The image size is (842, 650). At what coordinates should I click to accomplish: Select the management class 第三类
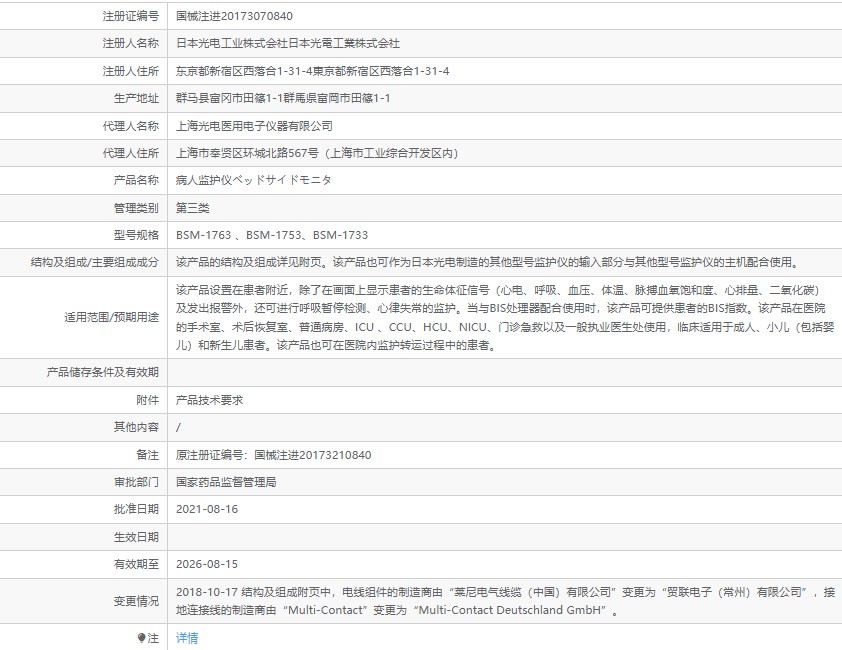193,208
